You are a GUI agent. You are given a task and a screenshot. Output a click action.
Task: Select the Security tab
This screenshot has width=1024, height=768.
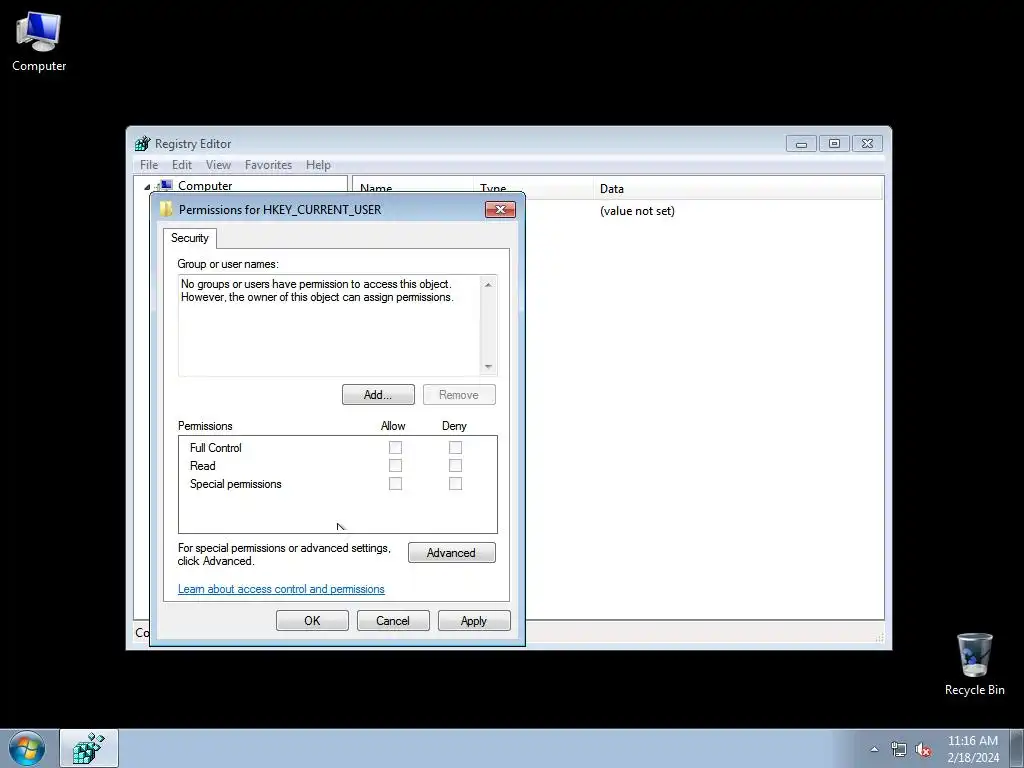pos(189,238)
